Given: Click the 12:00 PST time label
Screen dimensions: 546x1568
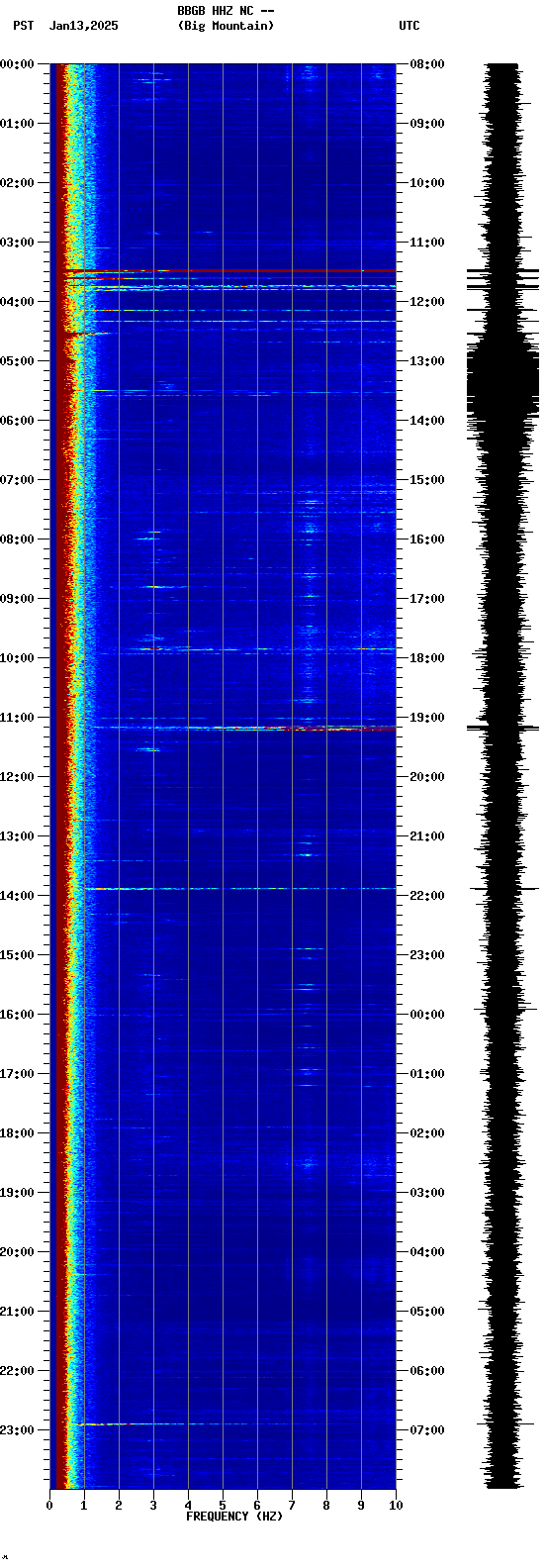Looking at the screenshot, I should 18,777.
